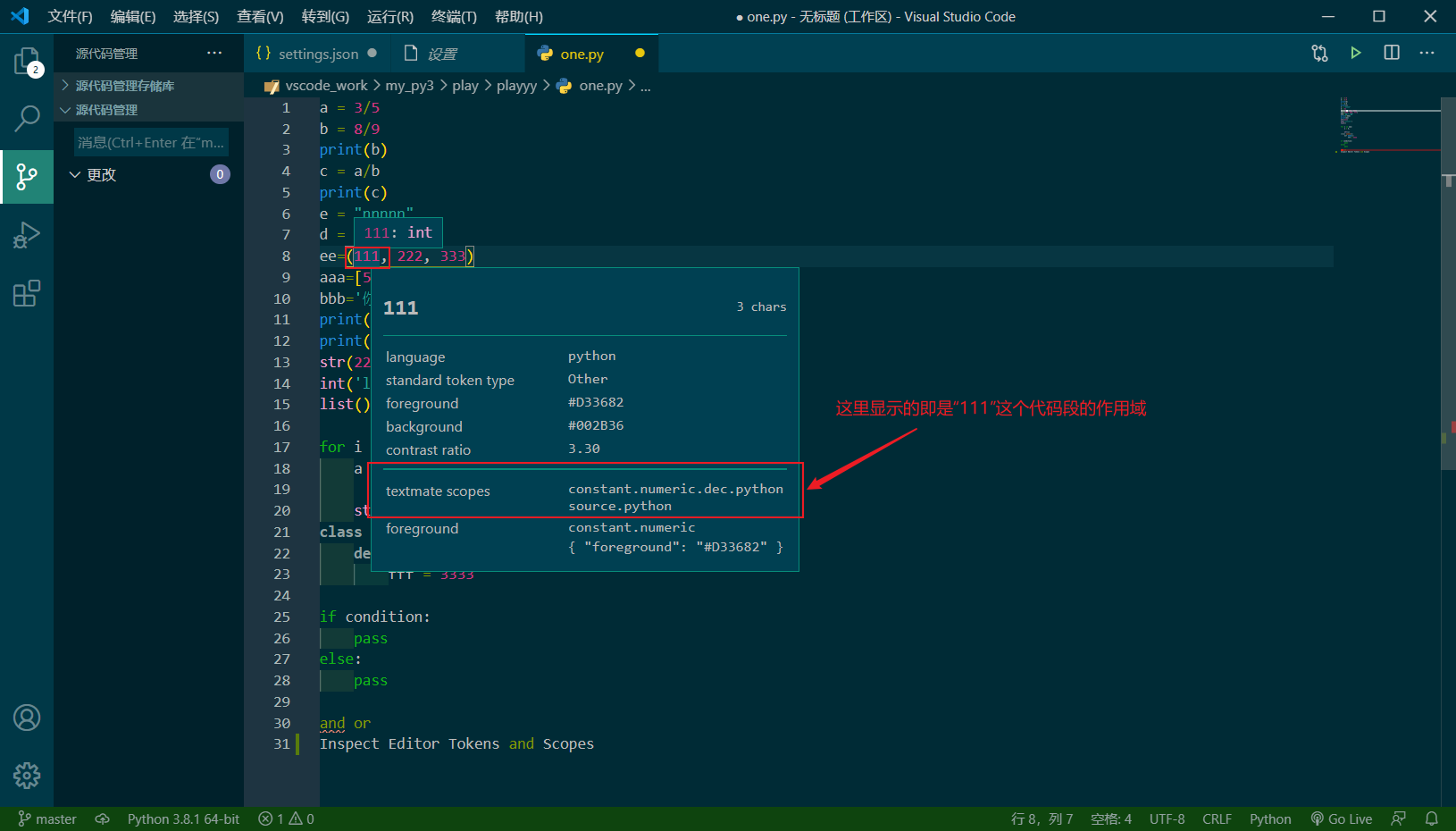Click the commit message input field

point(151,142)
